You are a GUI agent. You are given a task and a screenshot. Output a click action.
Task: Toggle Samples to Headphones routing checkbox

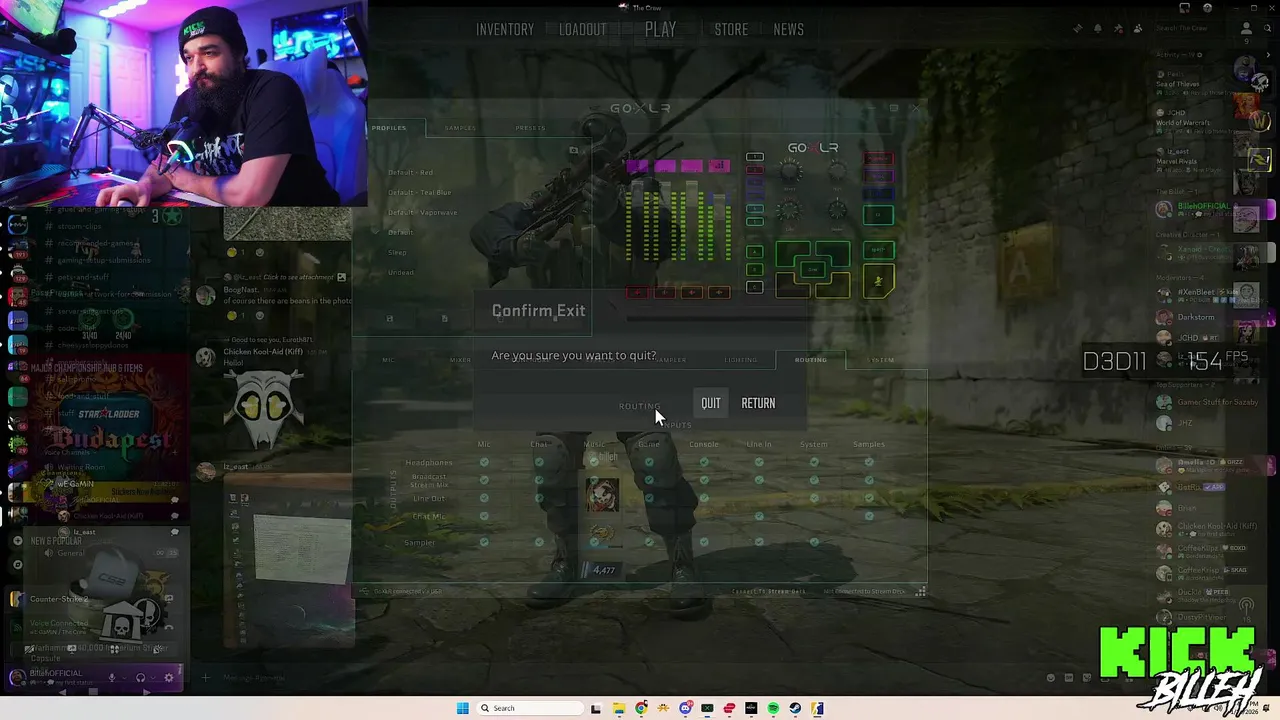(x=869, y=462)
